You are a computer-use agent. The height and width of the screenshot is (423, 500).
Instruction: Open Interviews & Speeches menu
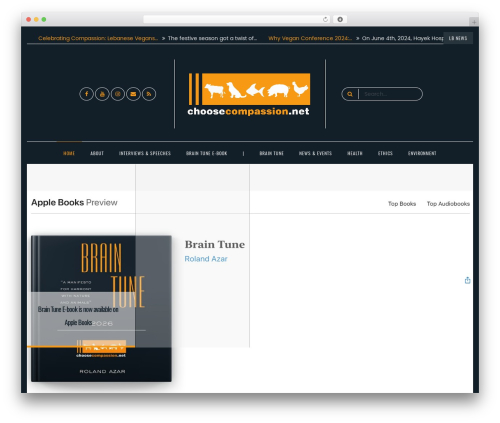click(145, 153)
